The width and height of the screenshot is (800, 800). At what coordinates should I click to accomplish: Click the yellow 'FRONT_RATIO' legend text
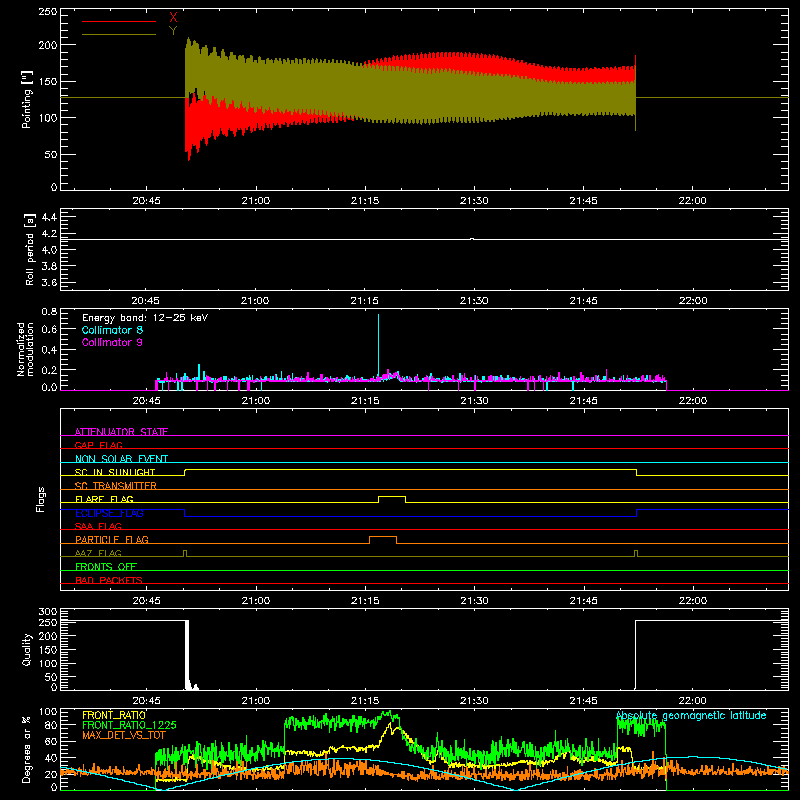pos(114,715)
